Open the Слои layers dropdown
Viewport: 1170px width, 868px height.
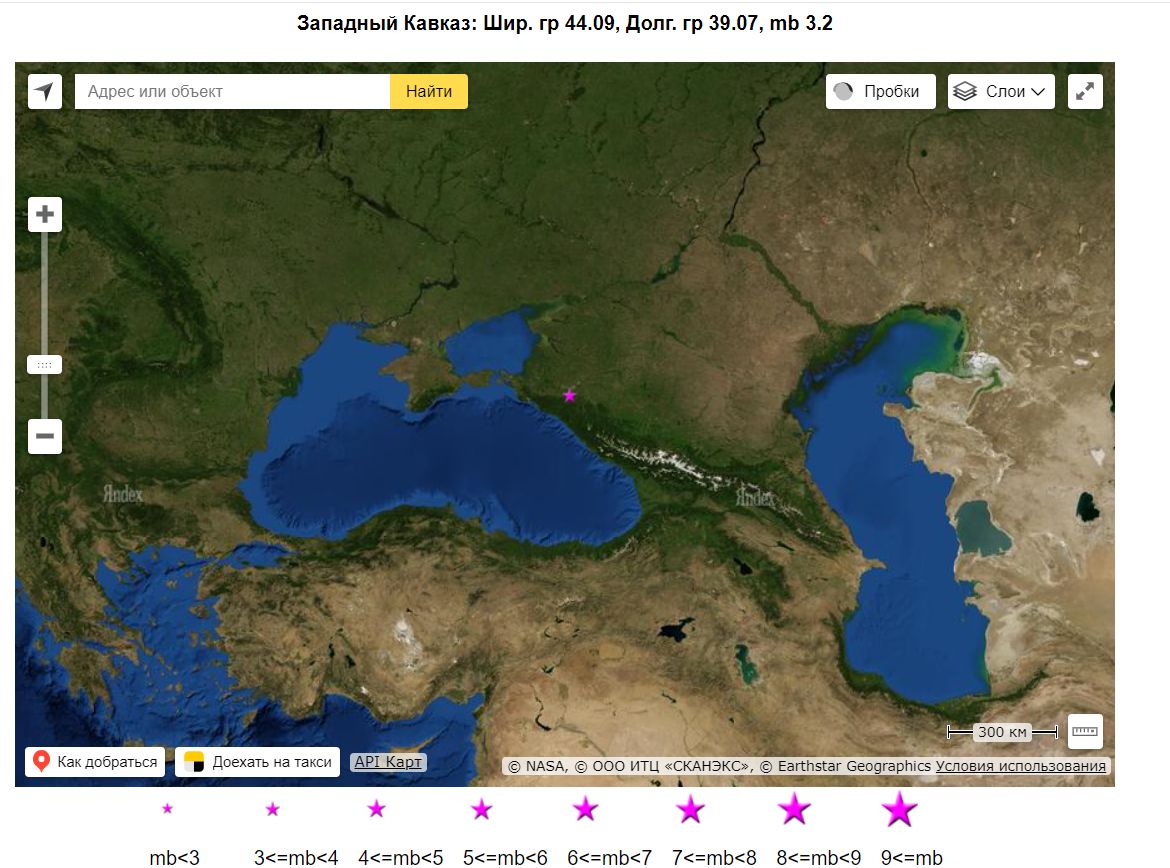click(1001, 92)
